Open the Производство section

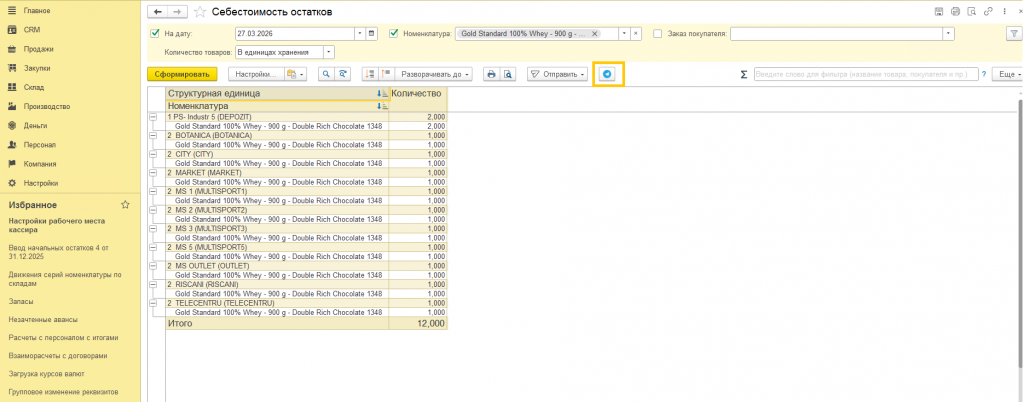tap(47, 106)
